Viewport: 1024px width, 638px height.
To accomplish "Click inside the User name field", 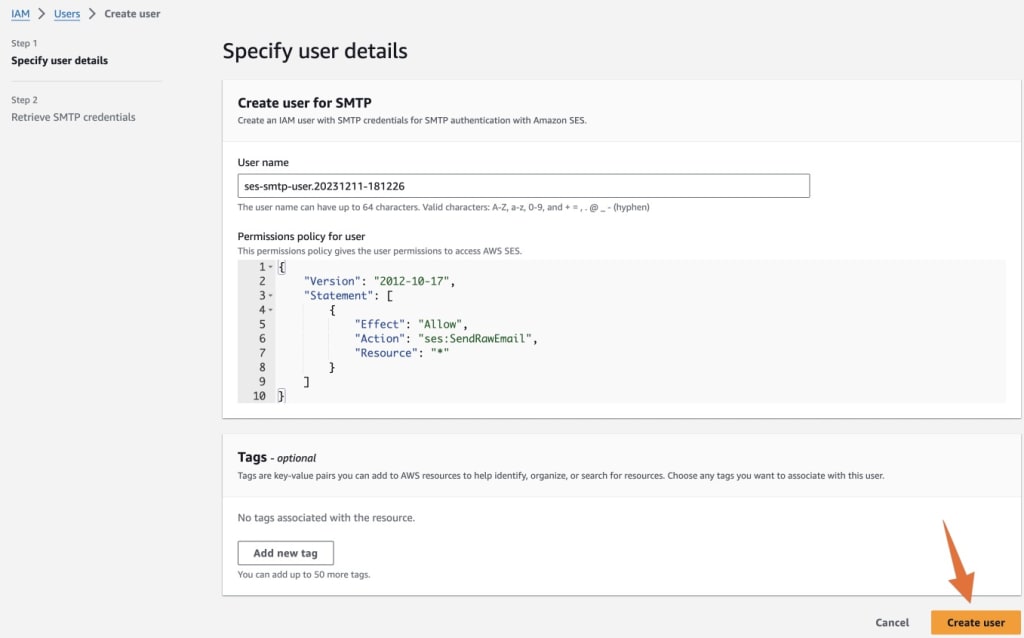I will tap(523, 185).
